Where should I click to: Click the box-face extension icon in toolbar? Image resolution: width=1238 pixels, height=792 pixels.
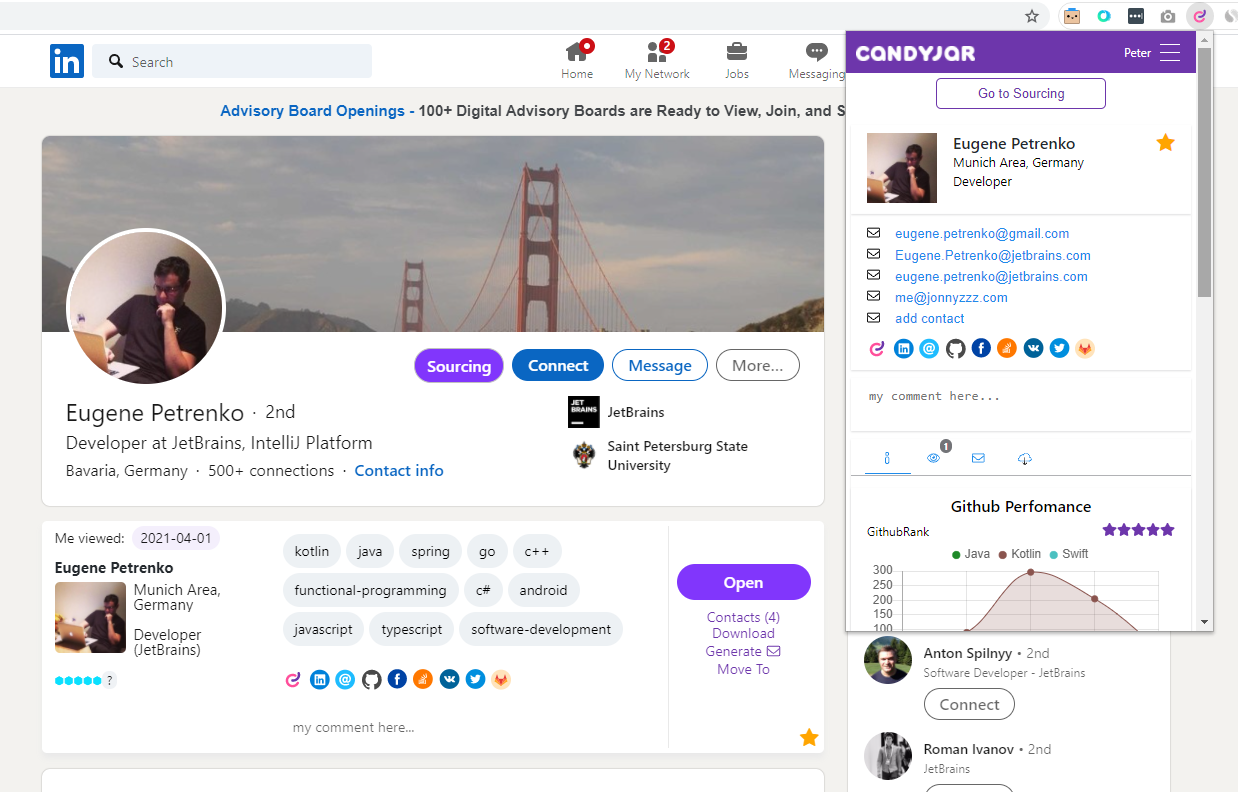pyautogui.click(x=1072, y=16)
